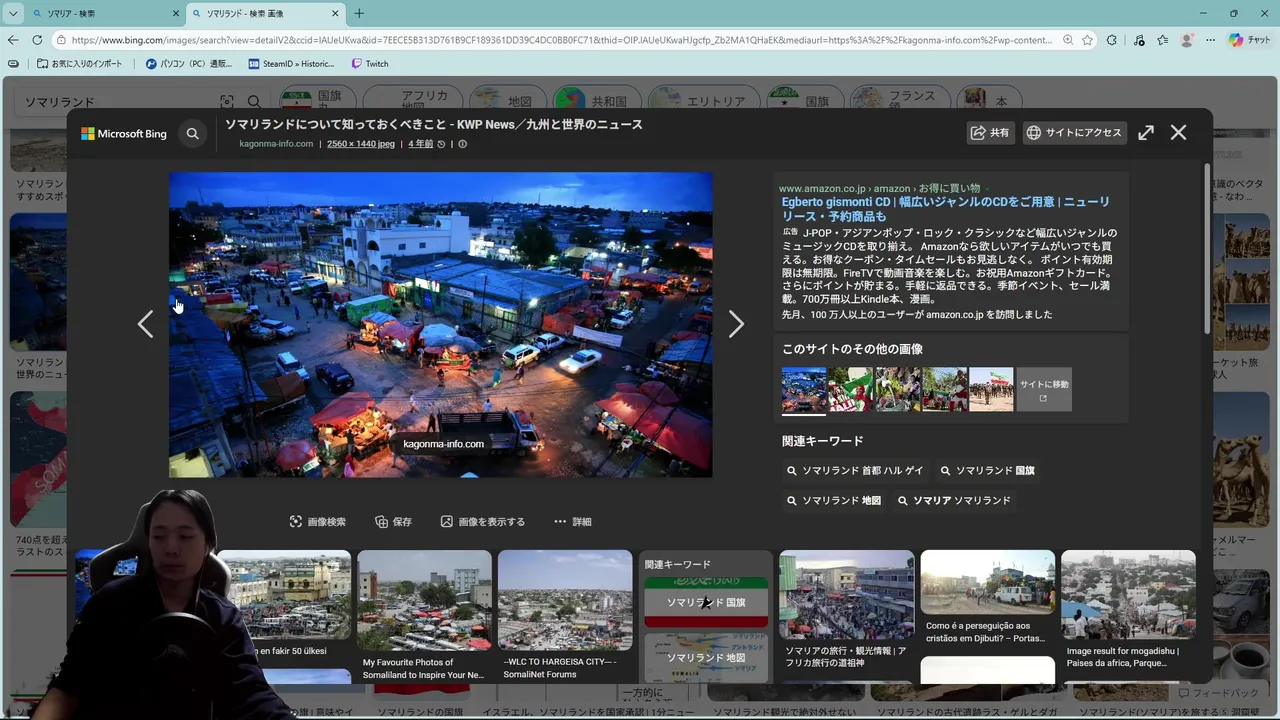The image size is (1280, 720).
Task: Show next image with right arrow
Action: point(736,324)
